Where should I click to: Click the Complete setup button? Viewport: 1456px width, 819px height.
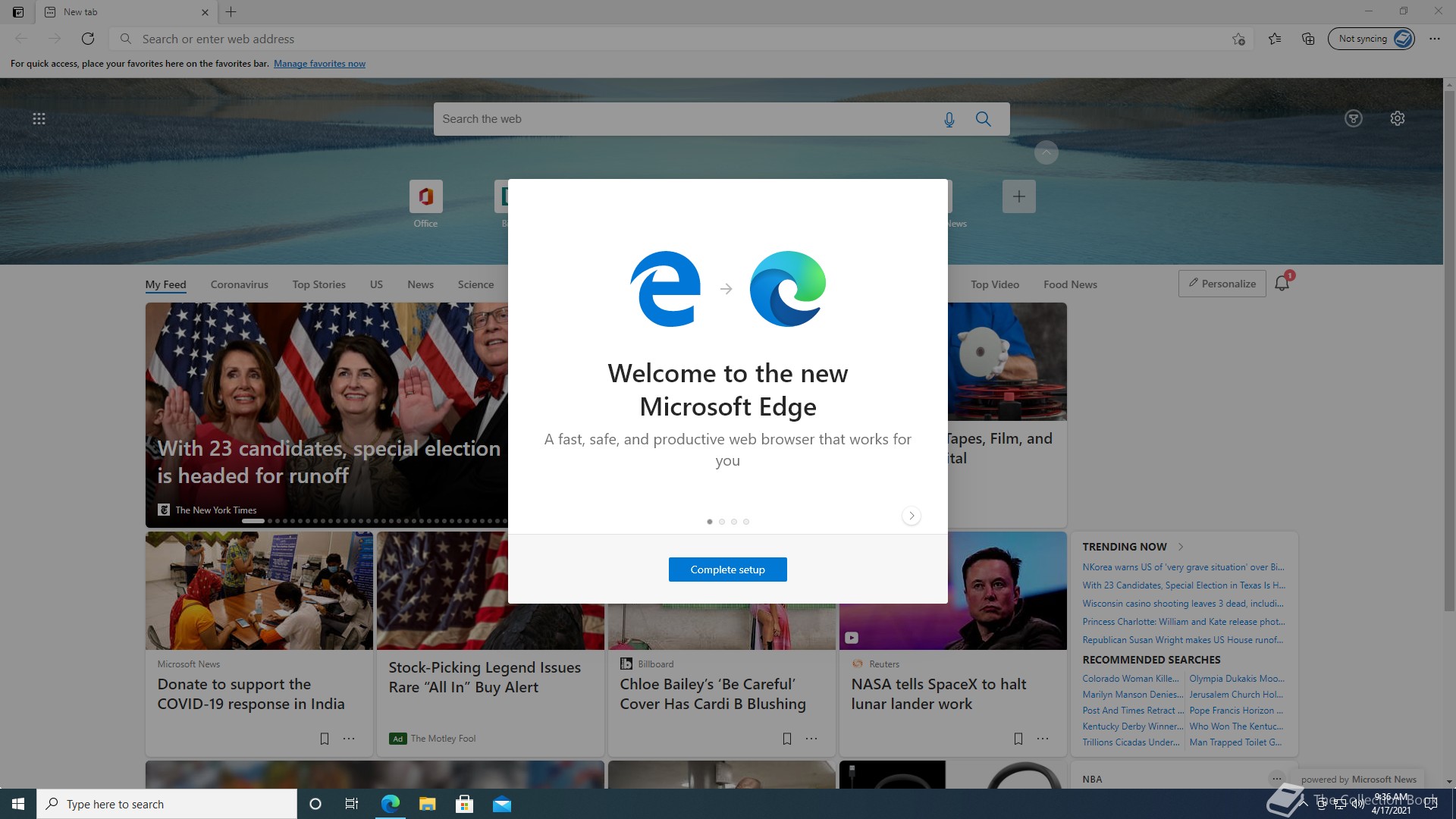[x=727, y=570]
